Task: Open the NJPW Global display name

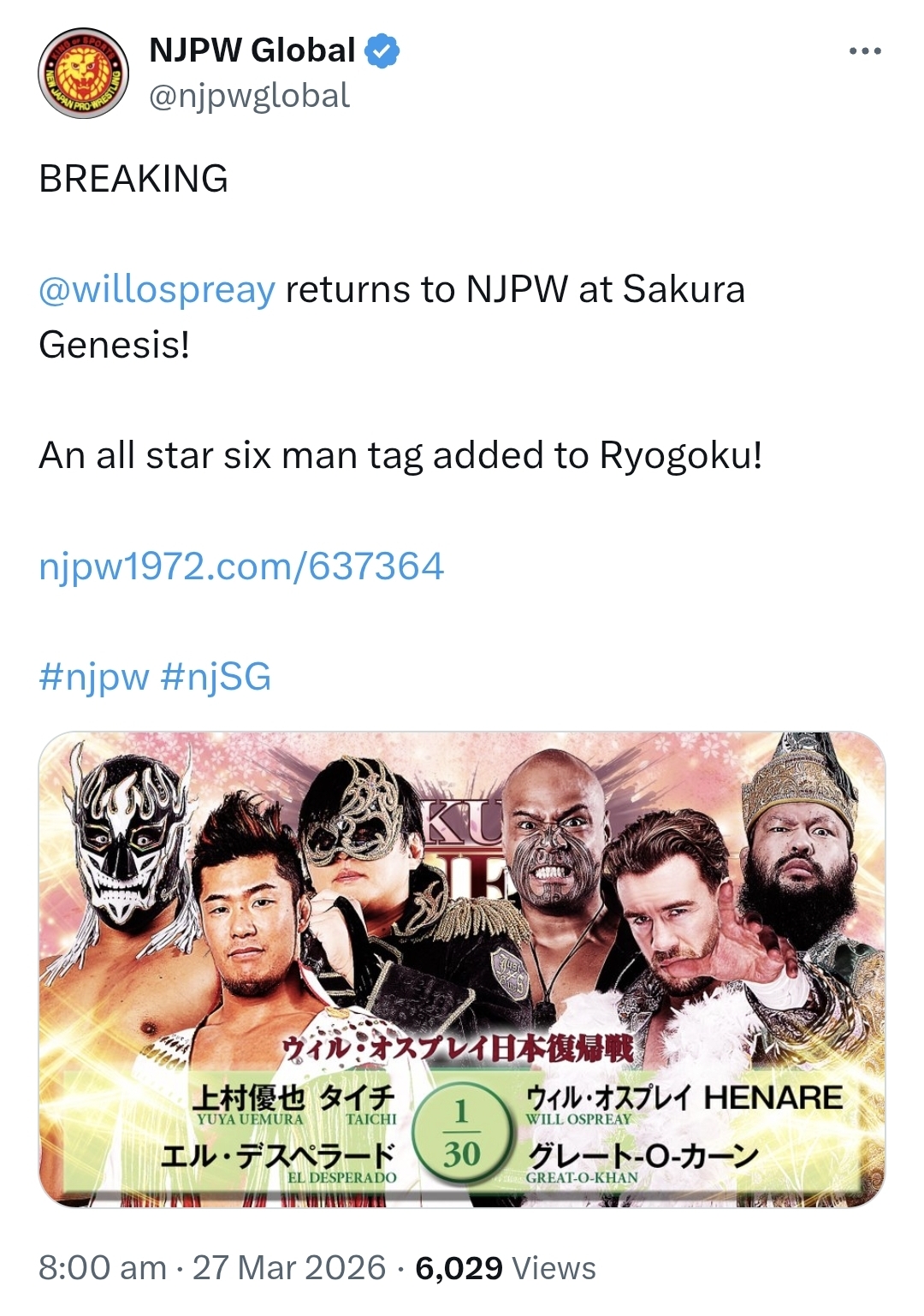Action: pos(252,51)
